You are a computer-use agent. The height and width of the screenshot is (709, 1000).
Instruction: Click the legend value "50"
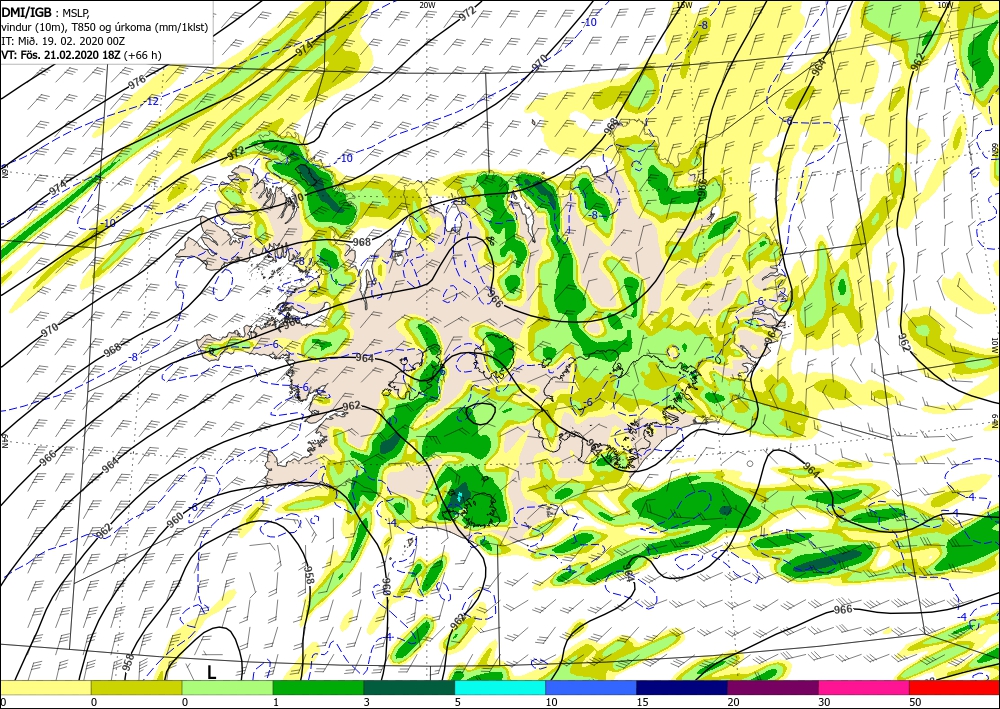[915, 702]
